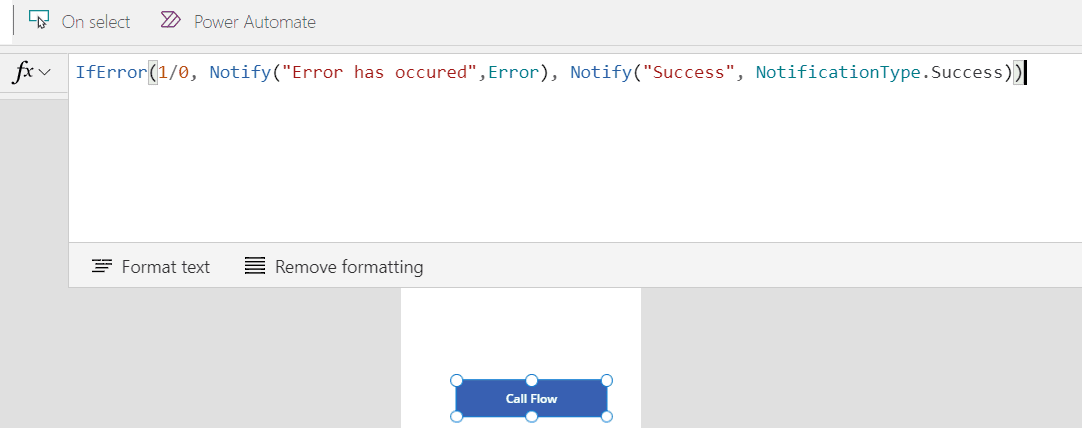Click the Power Automate flow icon
Viewport: 1082px width, 428px height.
pos(171,20)
